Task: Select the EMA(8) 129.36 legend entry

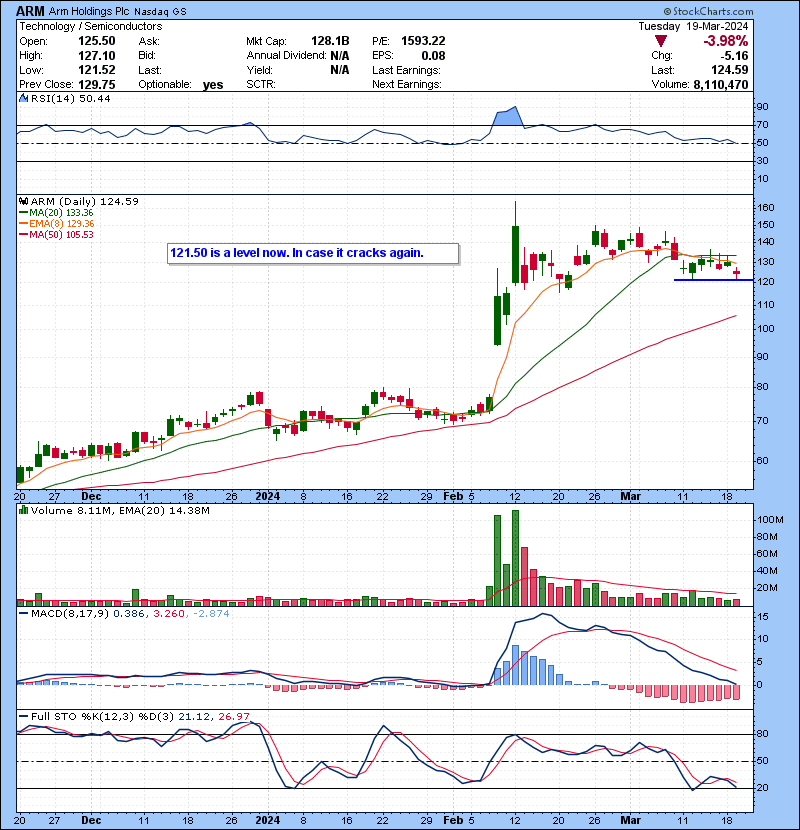Action: (57, 224)
